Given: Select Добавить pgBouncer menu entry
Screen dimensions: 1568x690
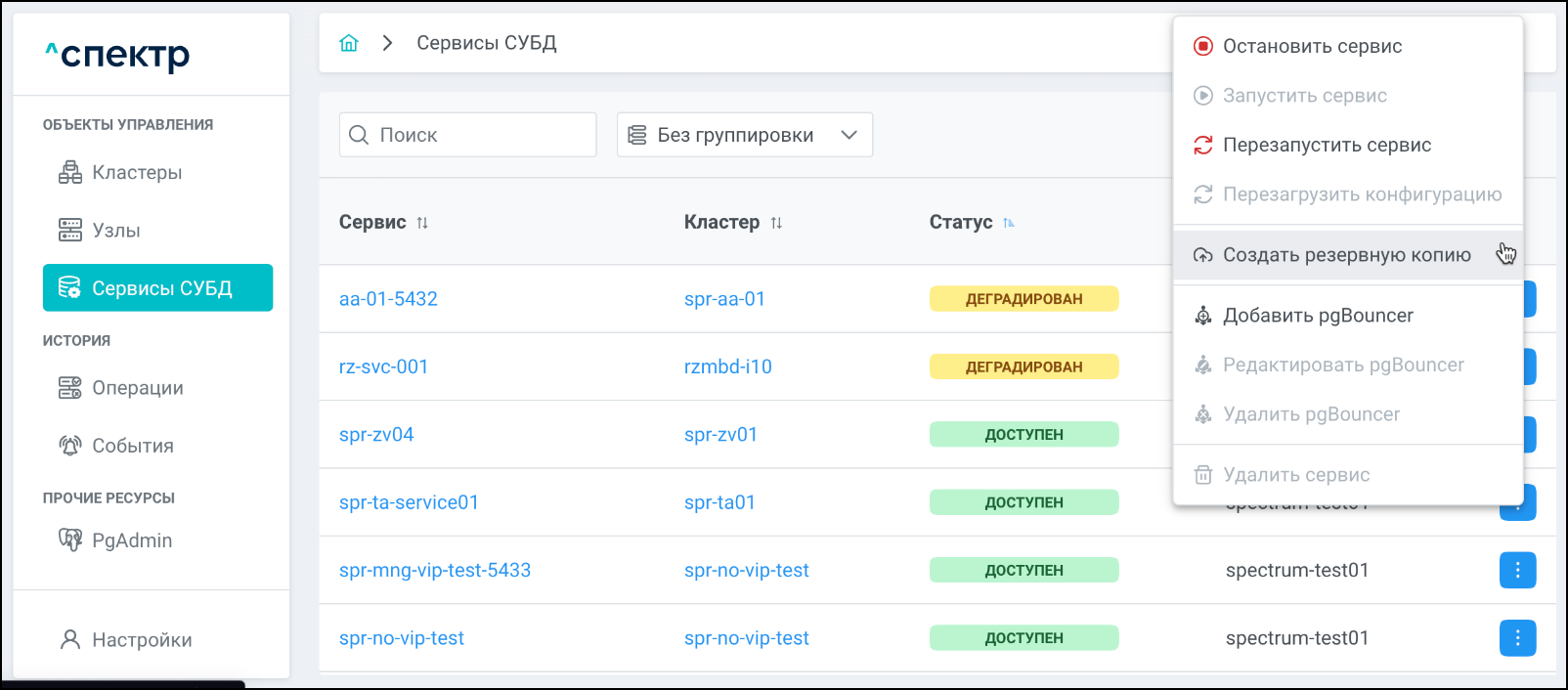Looking at the screenshot, I should pos(1318,316).
